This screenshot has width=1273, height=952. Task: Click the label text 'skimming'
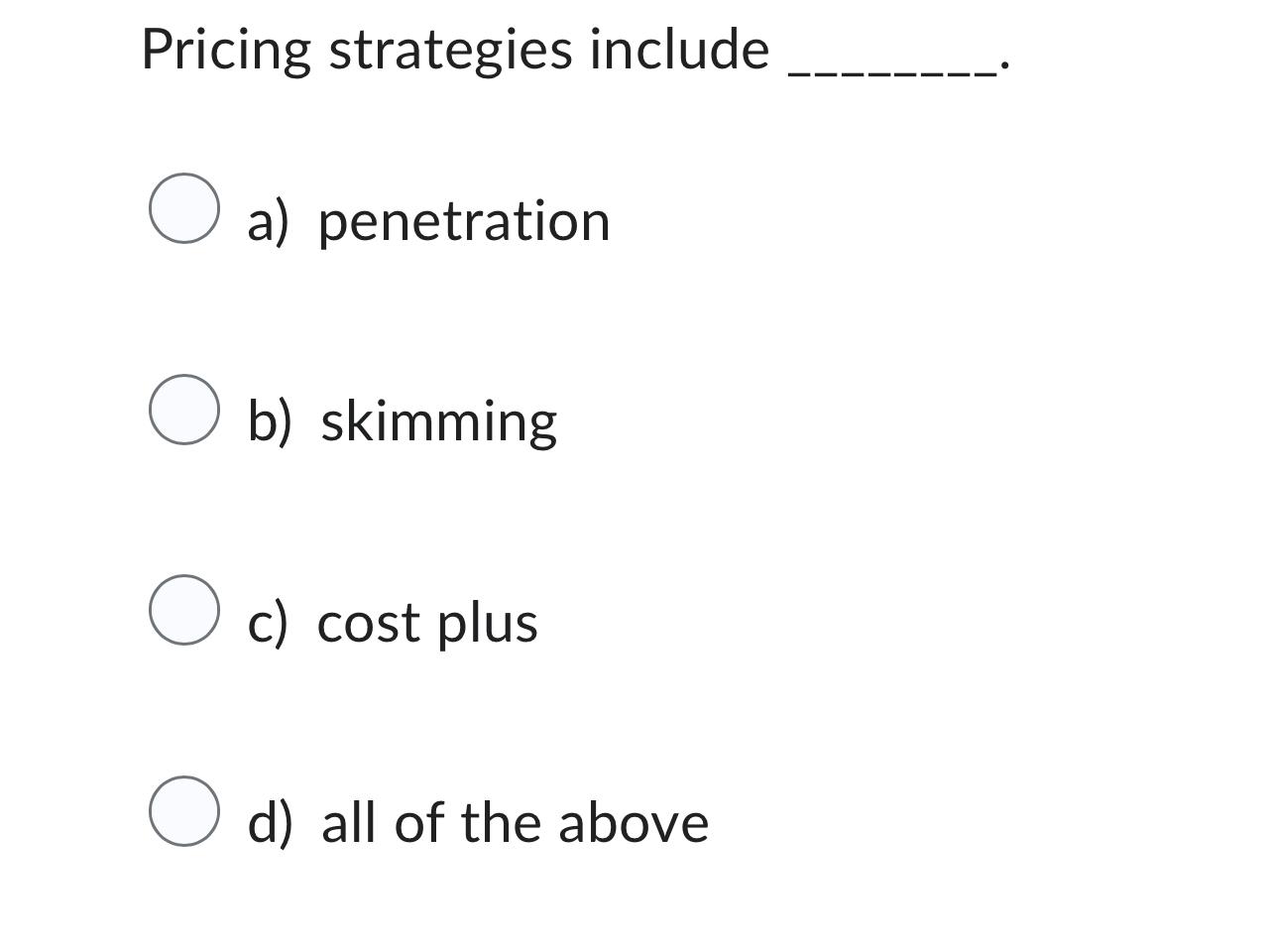[x=437, y=420]
